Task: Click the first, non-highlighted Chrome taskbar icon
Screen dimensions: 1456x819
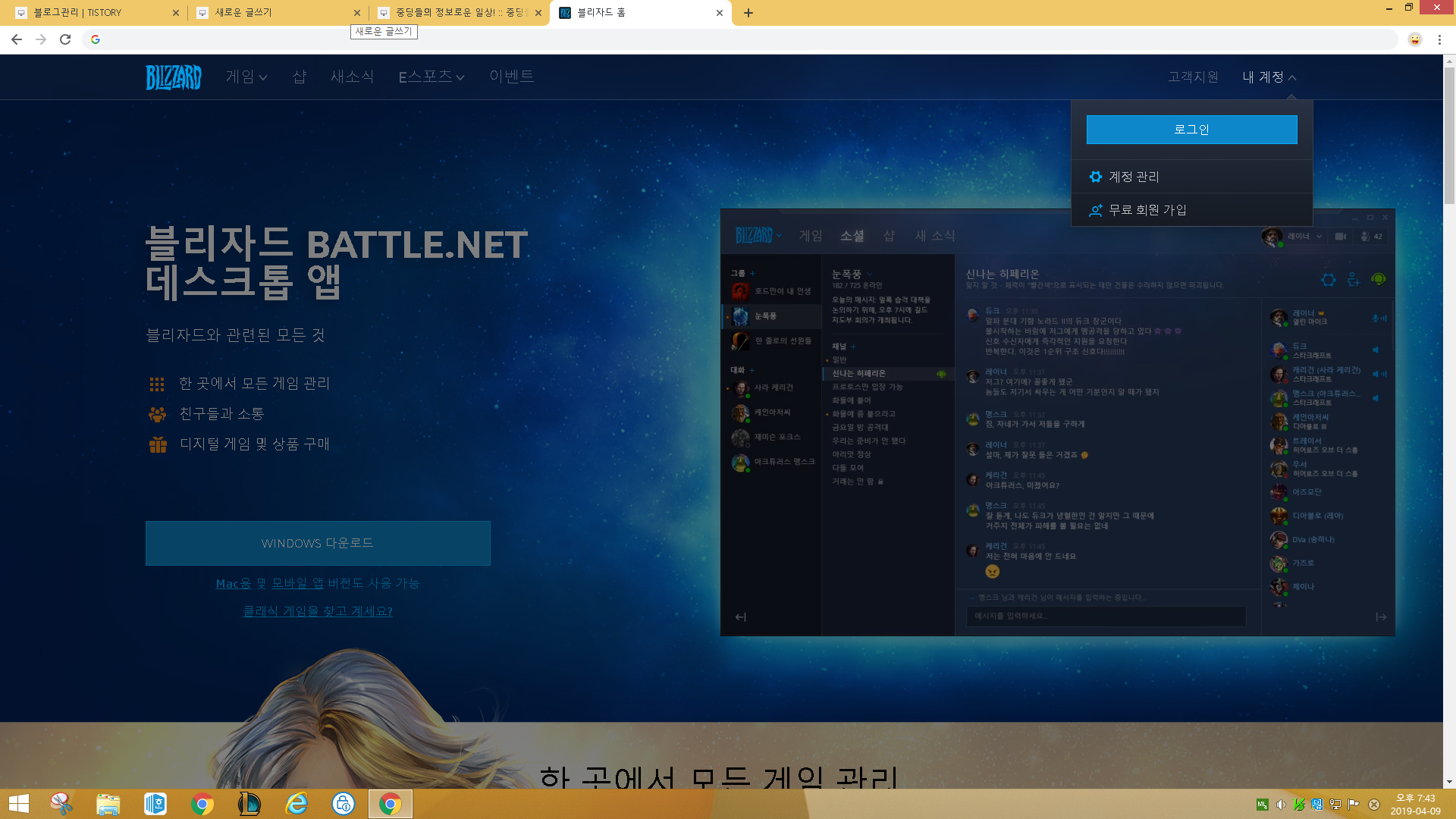Action: coord(202,804)
